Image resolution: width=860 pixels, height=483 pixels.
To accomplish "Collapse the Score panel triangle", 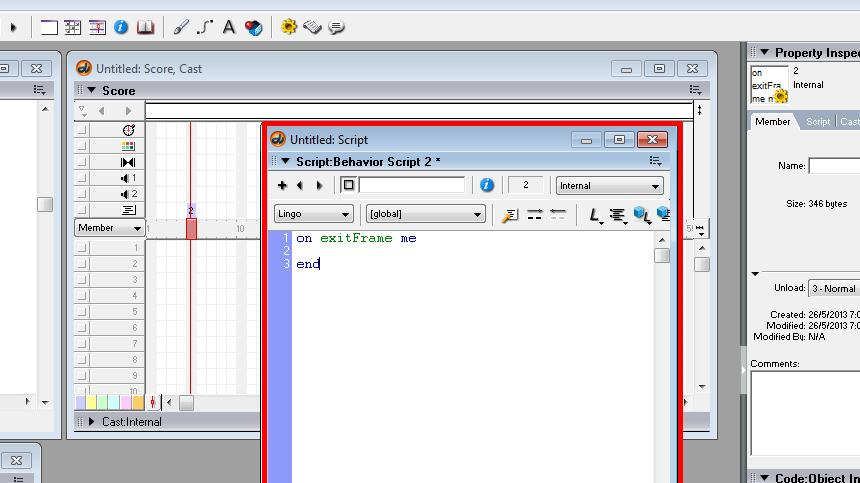I will click(92, 90).
